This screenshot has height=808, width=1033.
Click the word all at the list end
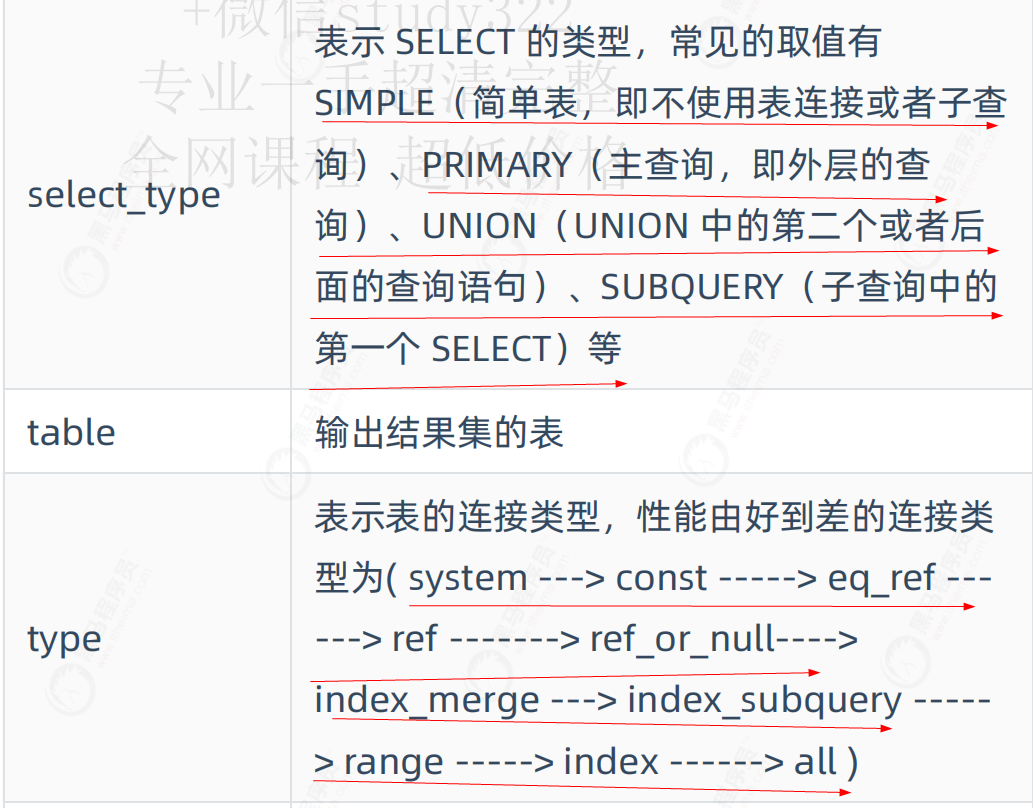click(815, 762)
